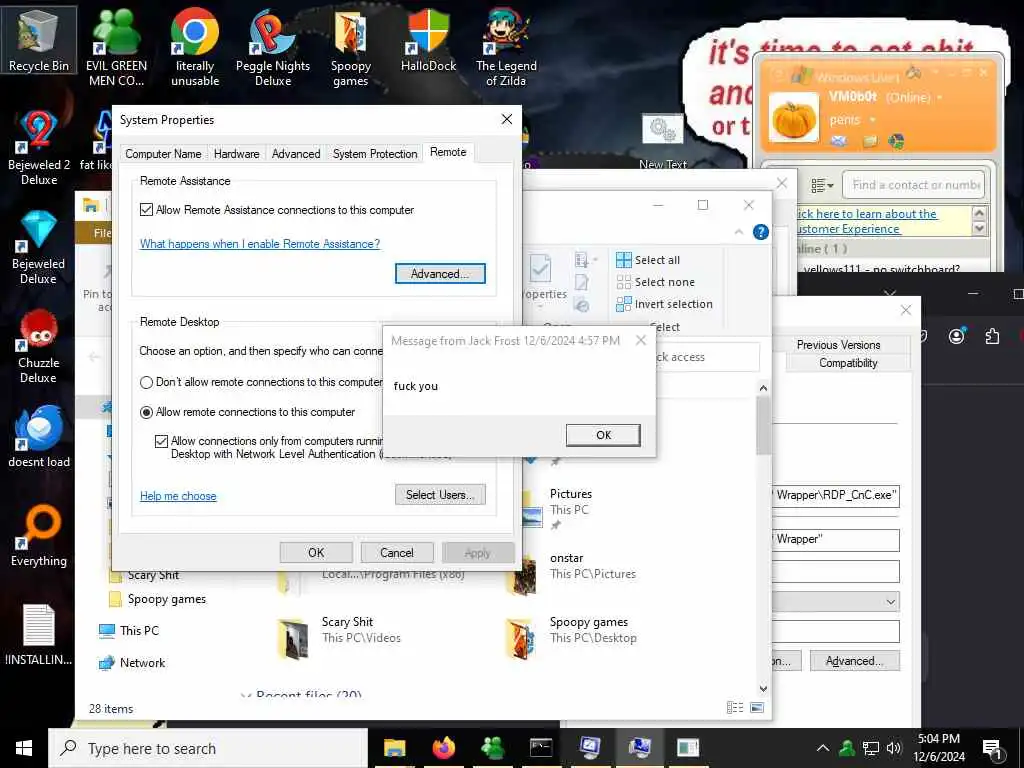Screen dimensions: 1024x768
Task: Select Allow remote connections to this computer
Action: 146,412
